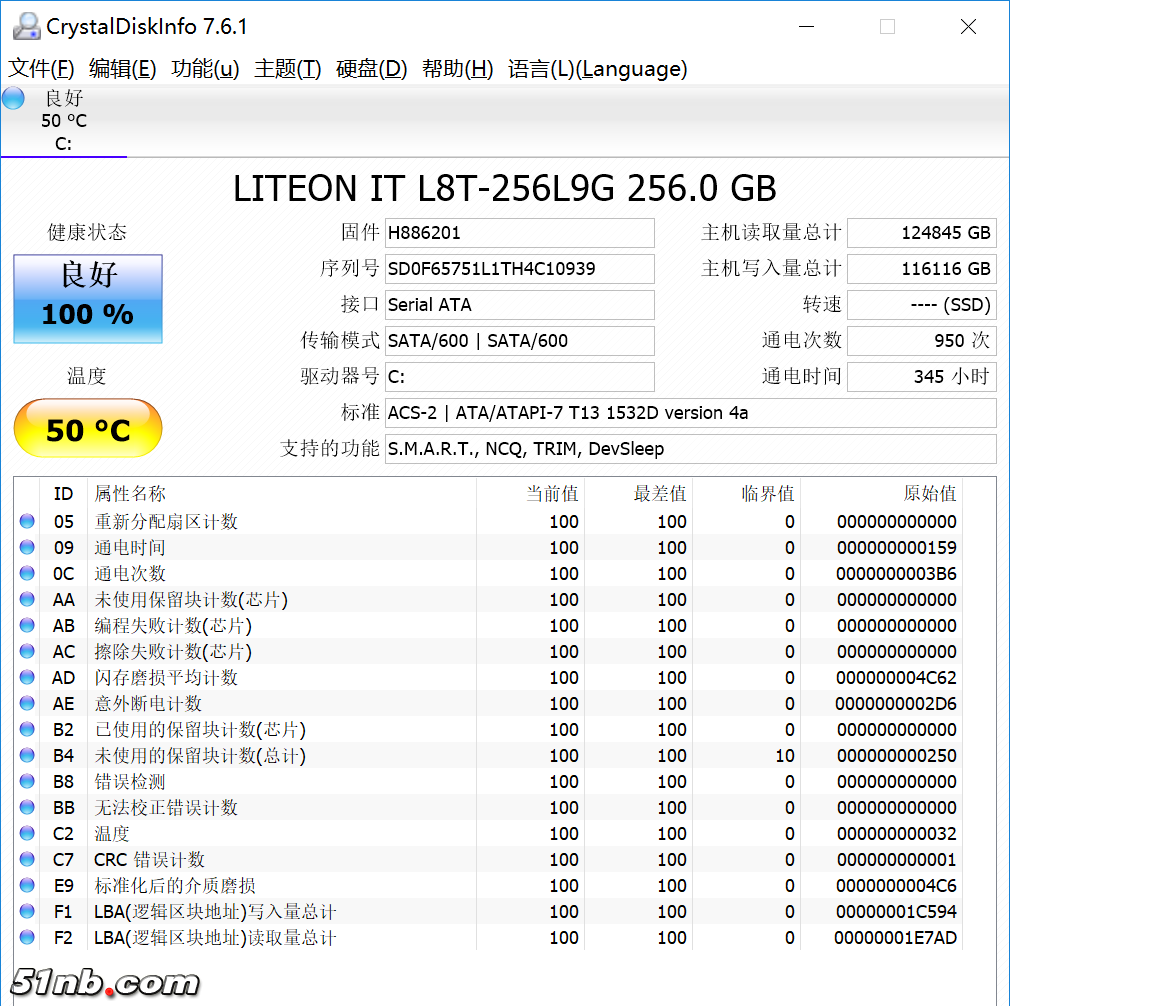Viewport: 1152px width, 1006px height.
Task: Open the 硬盘(D) menu
Action: (371, 69)
